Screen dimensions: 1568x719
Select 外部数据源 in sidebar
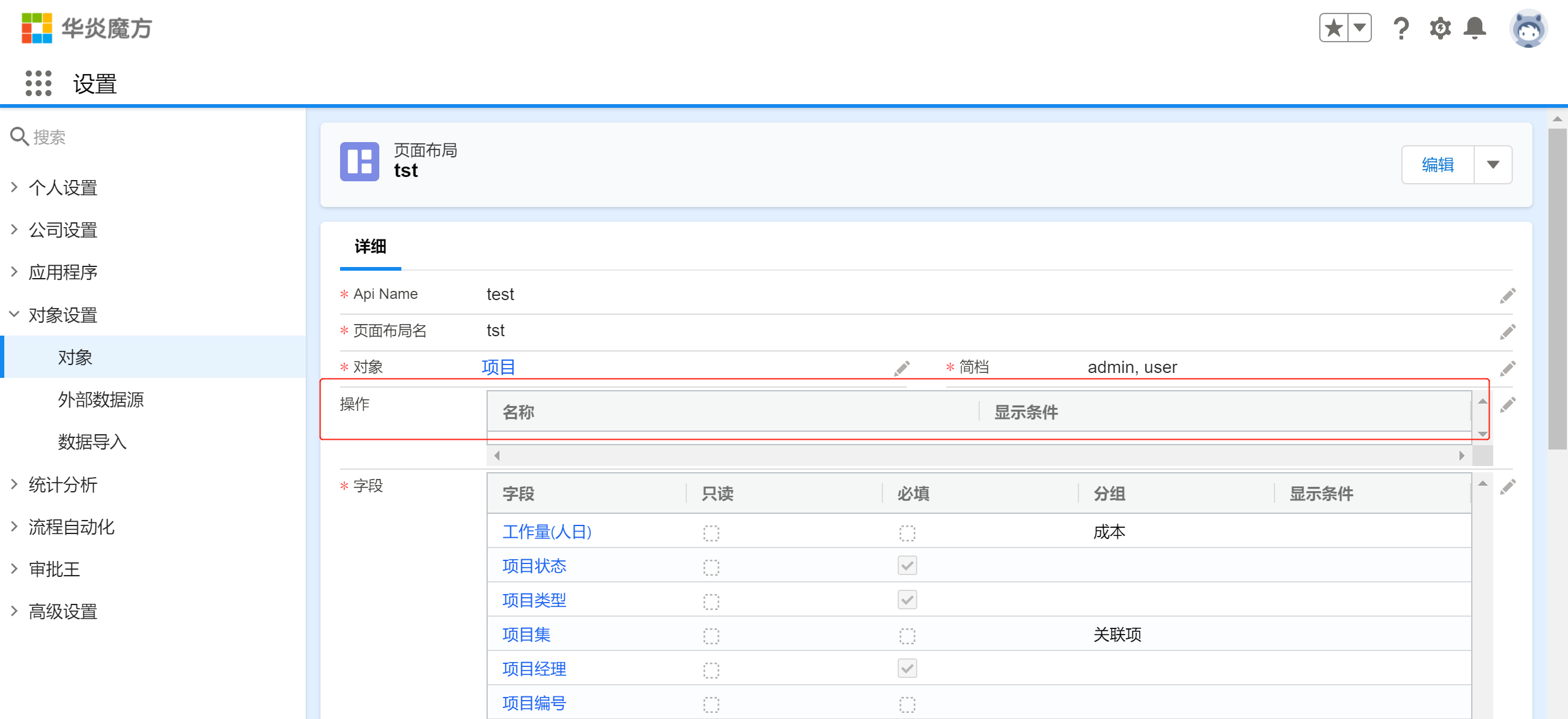pyautogui.click(x=100, y=399)
